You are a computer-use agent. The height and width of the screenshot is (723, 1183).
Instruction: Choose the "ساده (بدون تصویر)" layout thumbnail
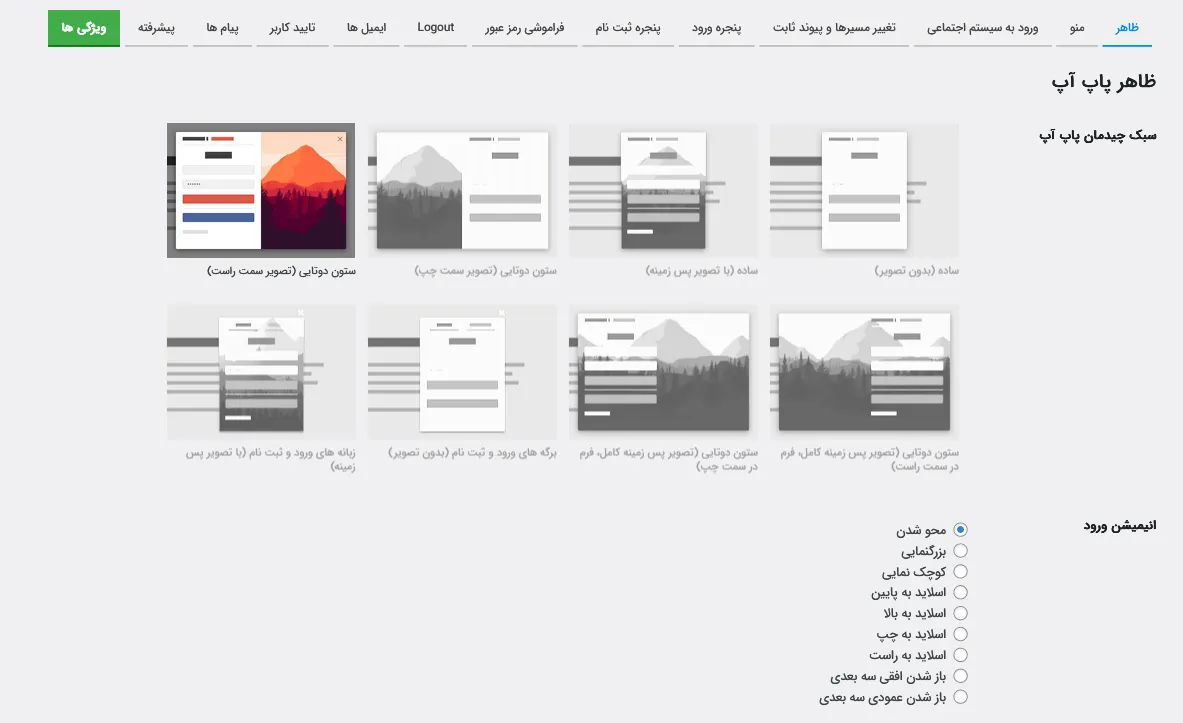point(865,190)
